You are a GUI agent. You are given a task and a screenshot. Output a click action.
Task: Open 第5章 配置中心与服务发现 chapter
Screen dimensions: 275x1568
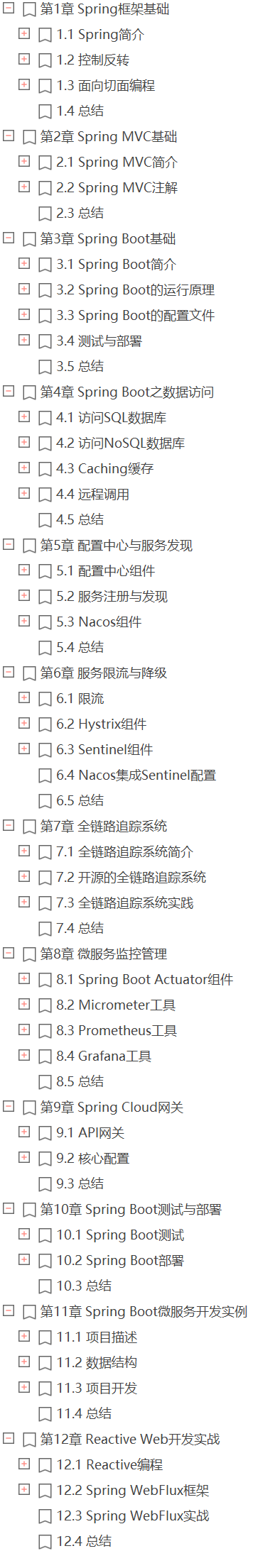tap(117, 546)
